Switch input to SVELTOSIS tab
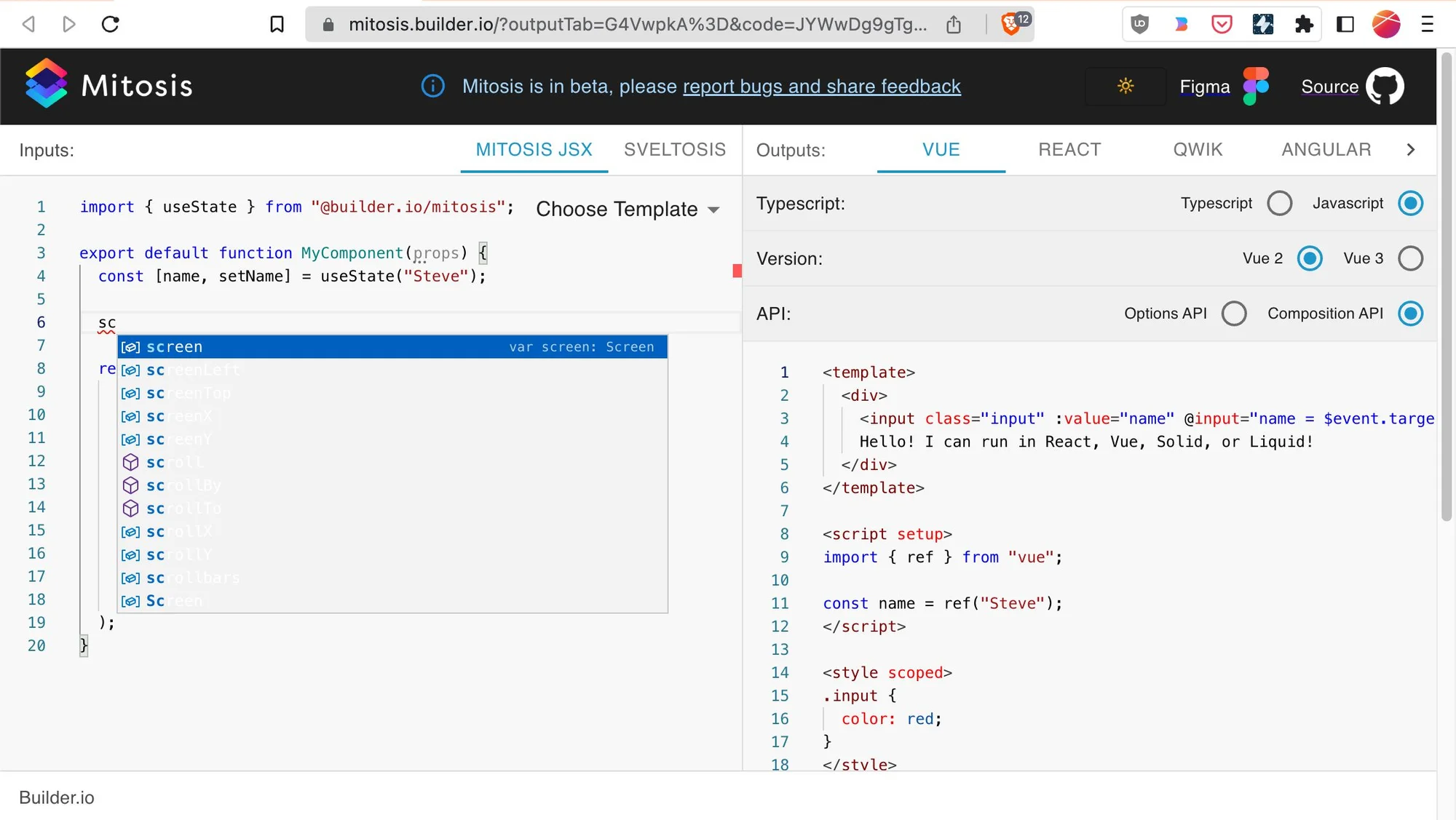Screen dimensions: 1456x820 point(675,150)
